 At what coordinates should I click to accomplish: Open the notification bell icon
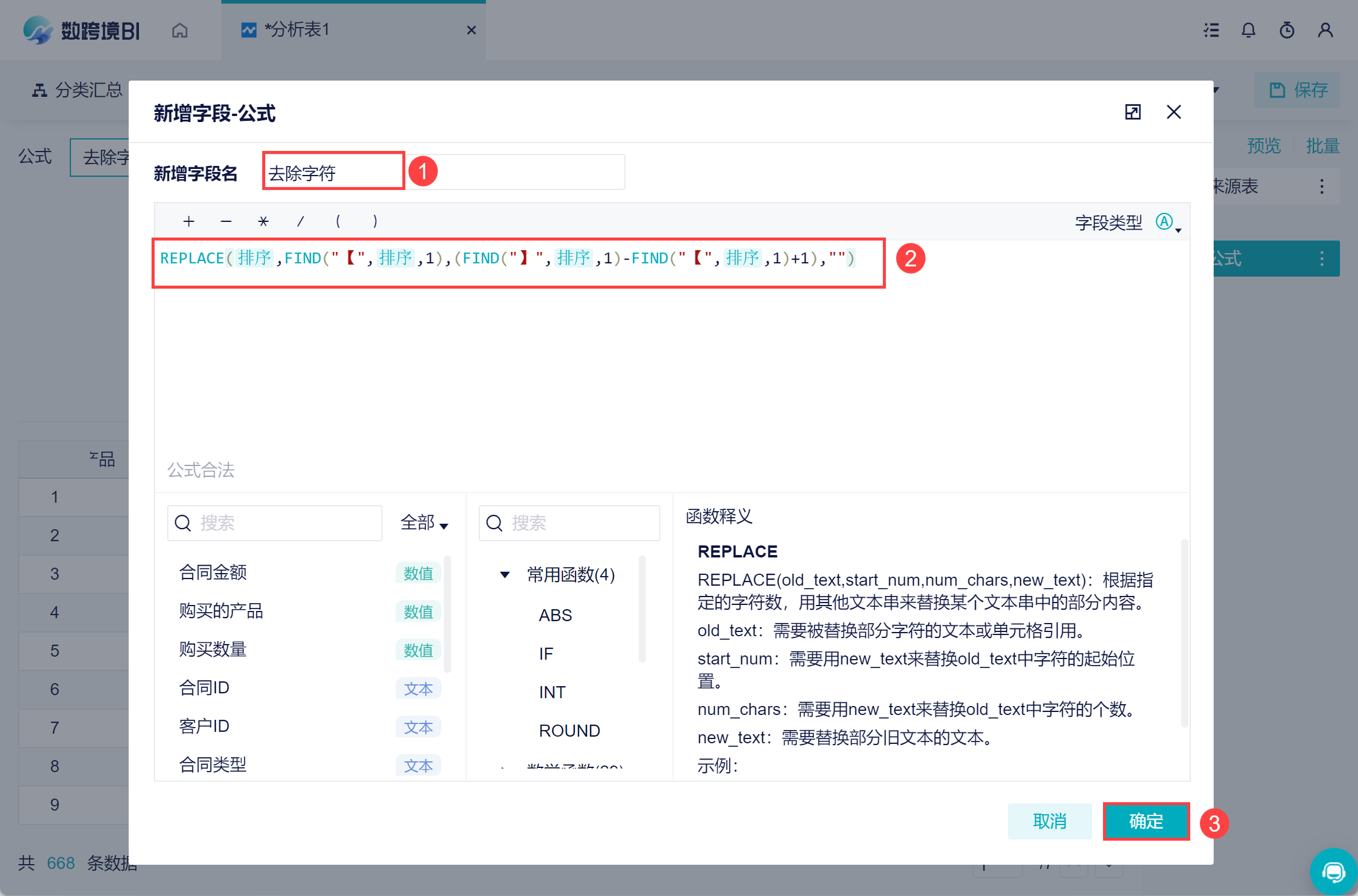pos(1249,30)
